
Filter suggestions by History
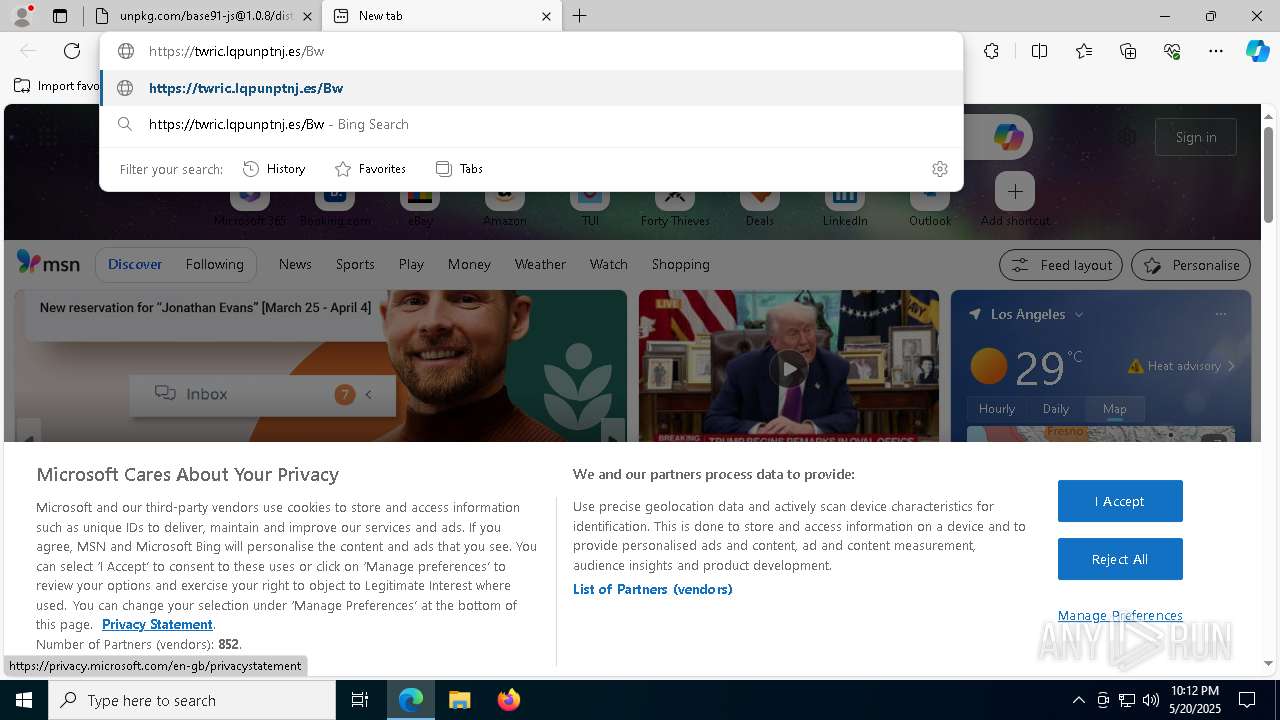274,169
